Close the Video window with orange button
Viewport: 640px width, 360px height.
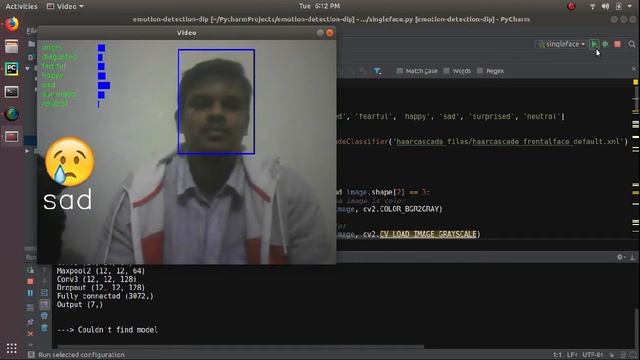click(x=330, y=33)
